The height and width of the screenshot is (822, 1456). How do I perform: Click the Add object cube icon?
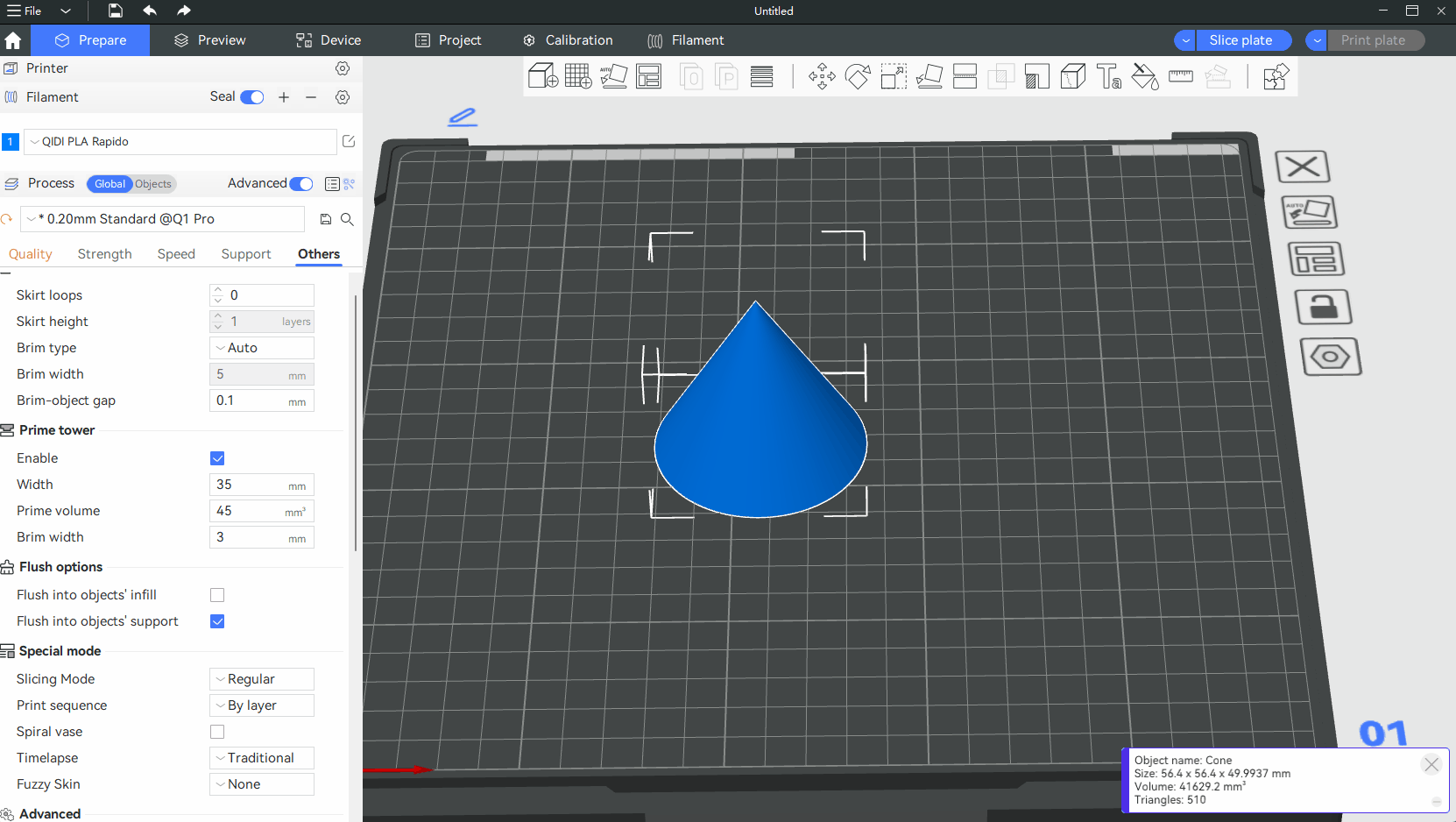pyautogui.click(x=542, y=76)
